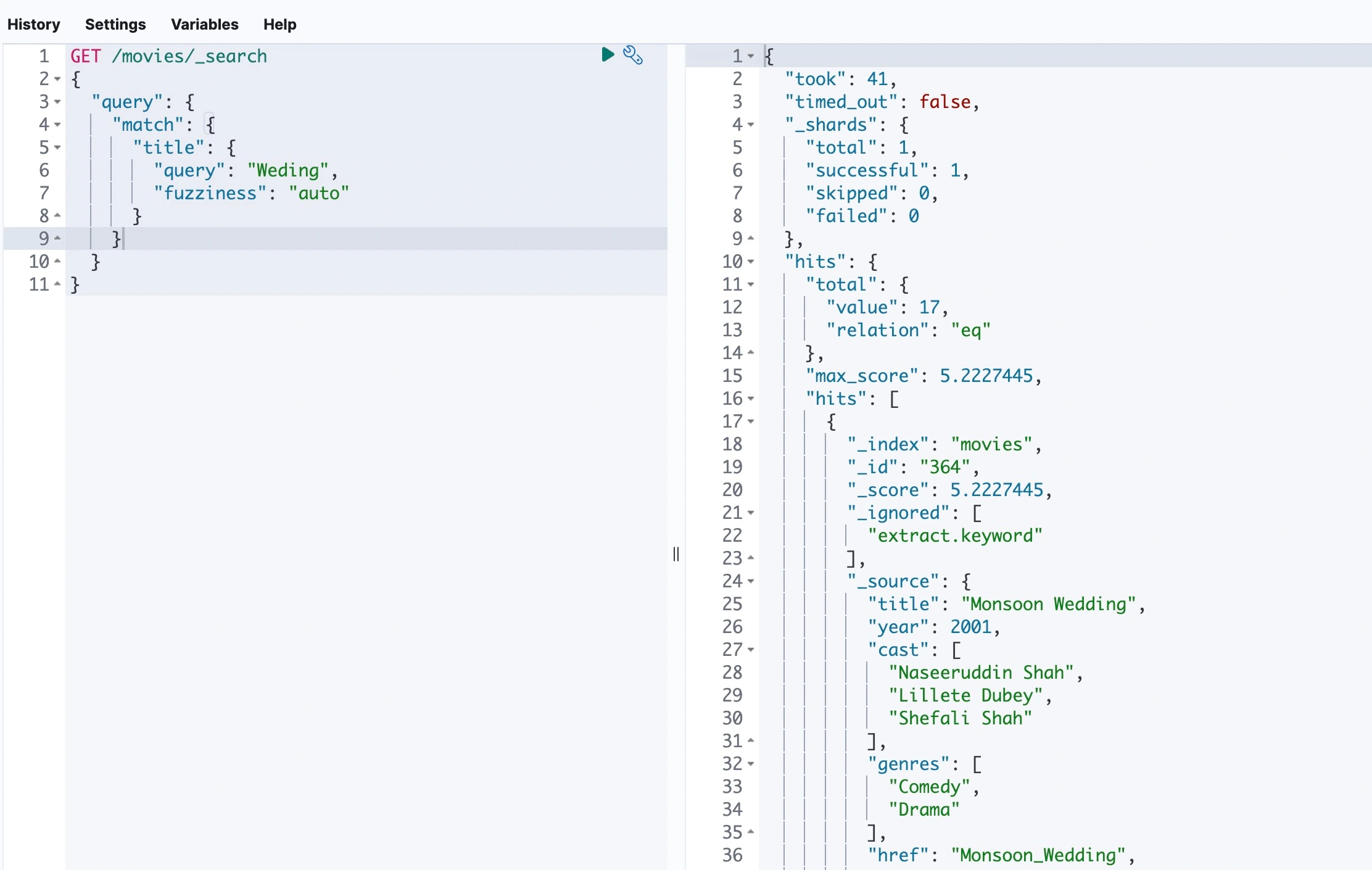Collapse the "cast" array in the response
The height and width of the screenshot is (870, 1372).
[x=751, y=650]
